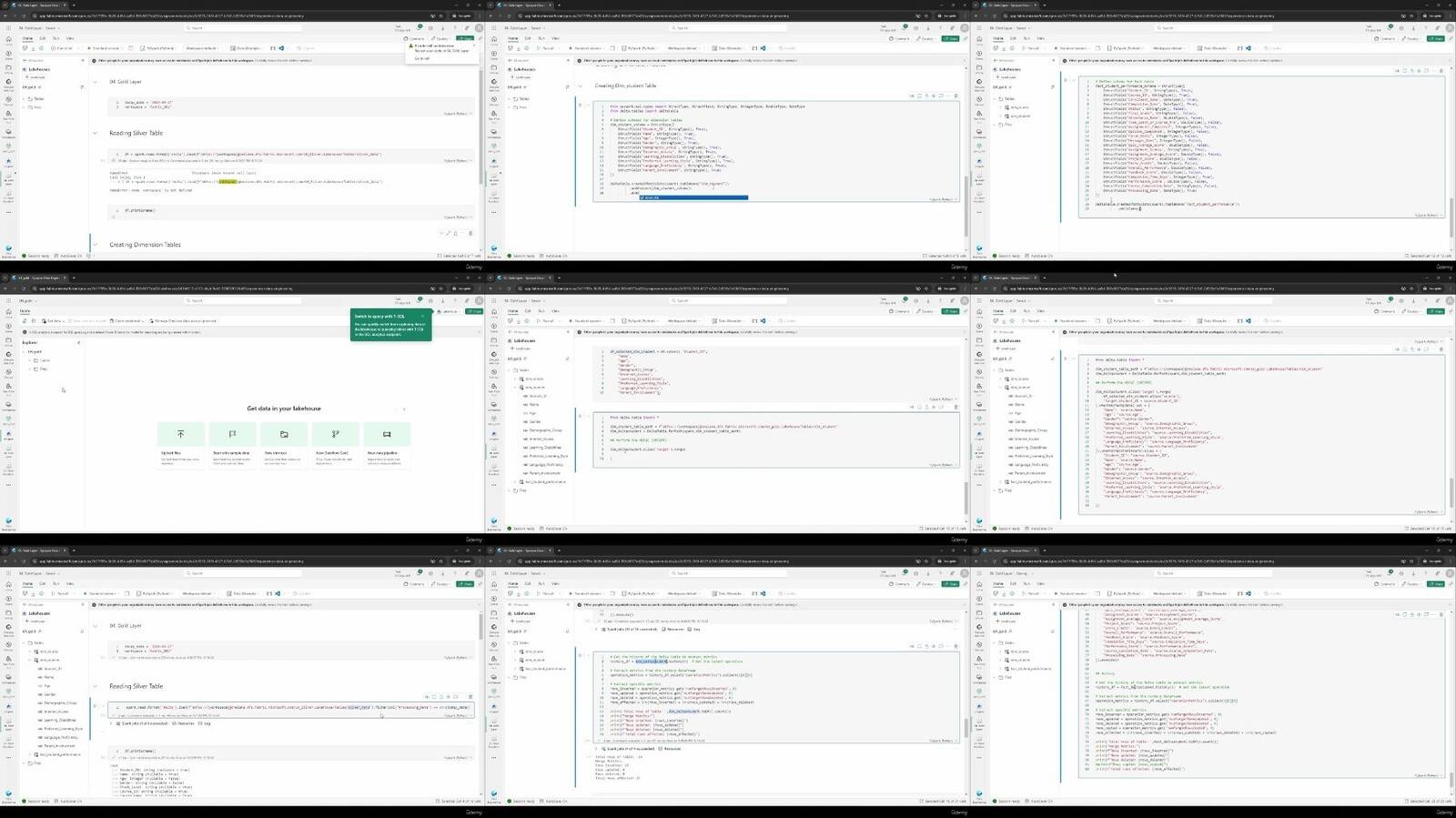Viewport: 1456px width, 818px height.
Task: Collapse 'Creating Dimension Tables' section in first frame
Action: pyautogui.click(x=95, y=245)
